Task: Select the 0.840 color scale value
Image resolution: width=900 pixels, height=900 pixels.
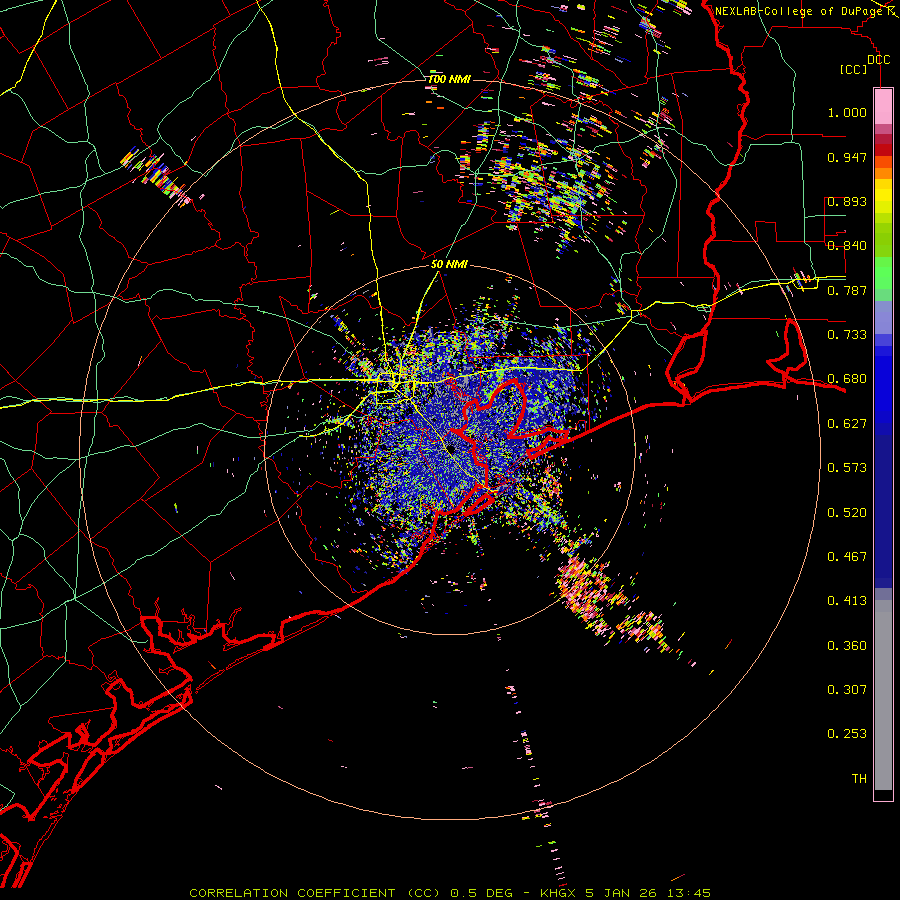Action: point(847,246)
